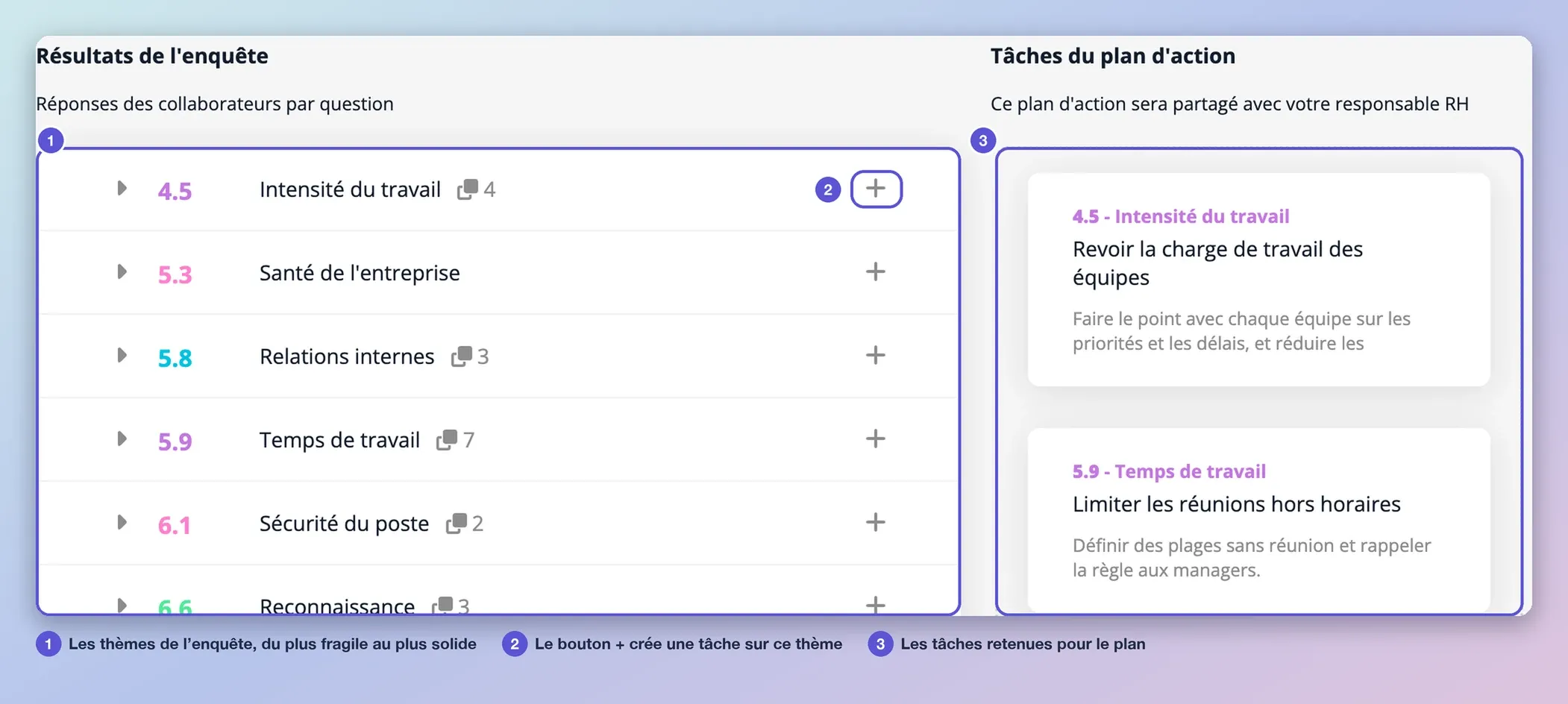This screenshot has height=704, width=1568.
Task: Create a task on Relations internes theme
Action: pyautogui.click(x=875, y=355)
